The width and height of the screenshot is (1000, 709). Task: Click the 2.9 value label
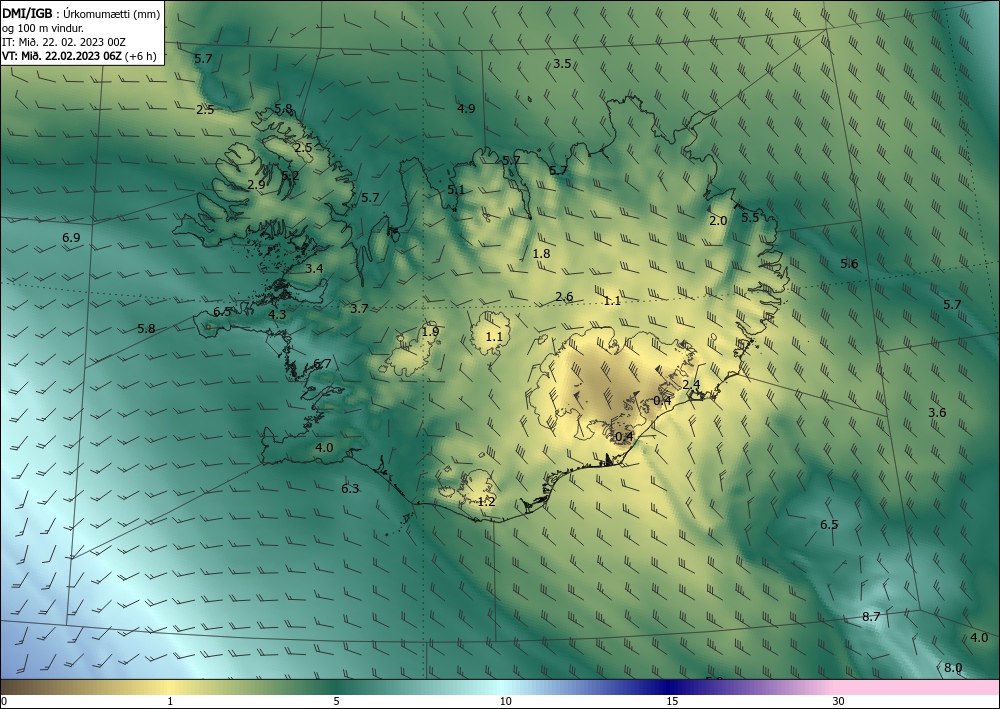click(256, 185)
